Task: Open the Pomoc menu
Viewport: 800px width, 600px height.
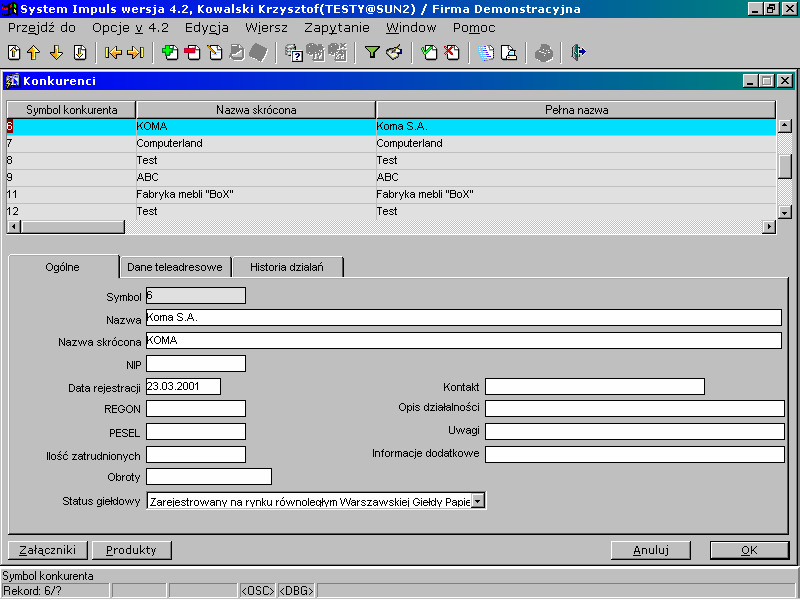Action: [474, 28]
